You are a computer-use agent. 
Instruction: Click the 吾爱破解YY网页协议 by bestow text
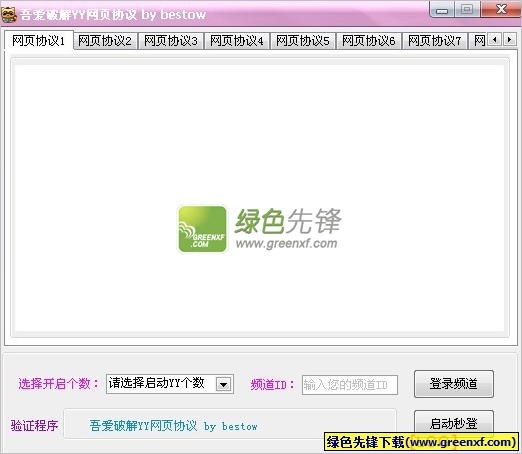(x=173, y=426)
